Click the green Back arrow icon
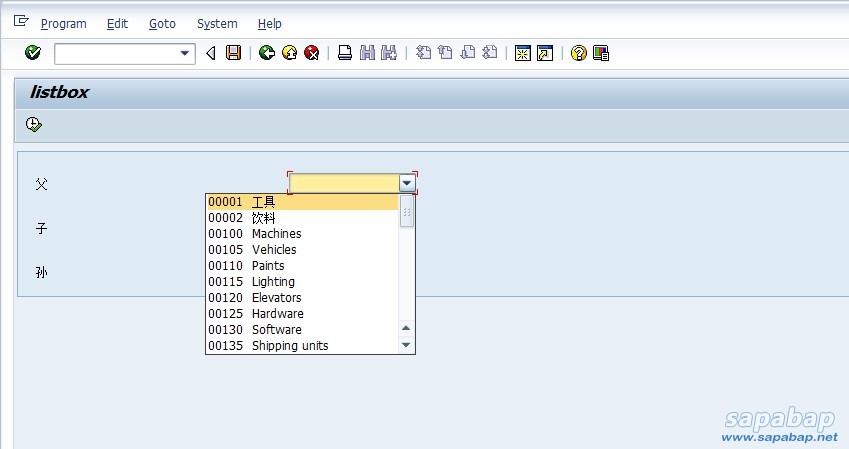849x449 pixels. point(266,53)
